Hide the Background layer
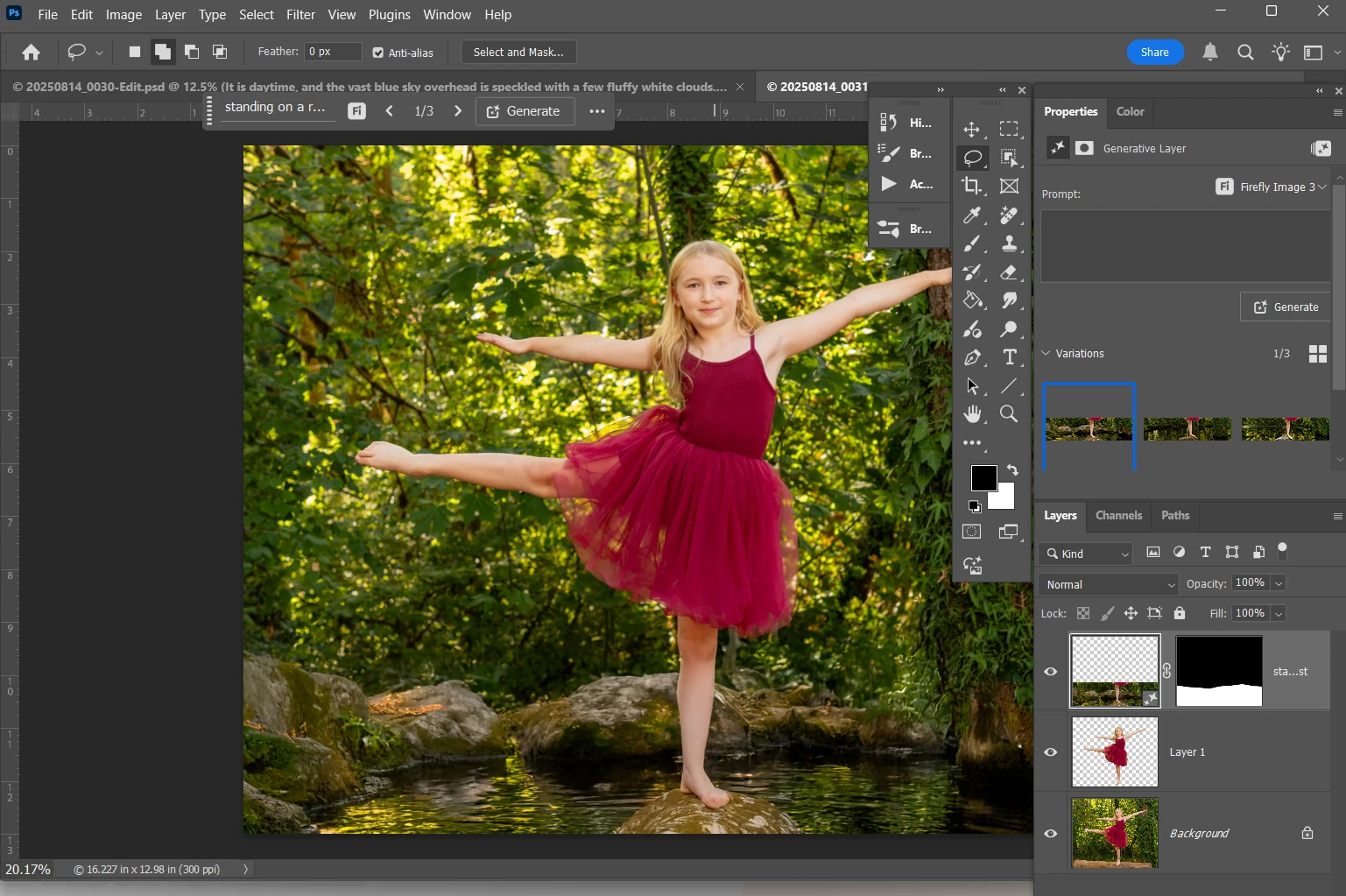 click(x=1050, y=833)
